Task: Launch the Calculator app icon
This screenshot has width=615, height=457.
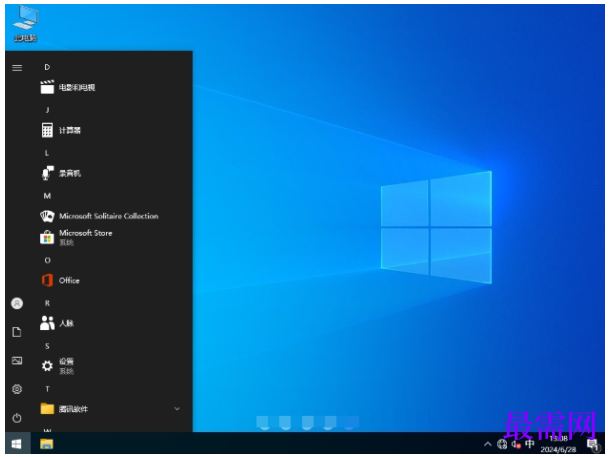Action: (x=47, y=130)
